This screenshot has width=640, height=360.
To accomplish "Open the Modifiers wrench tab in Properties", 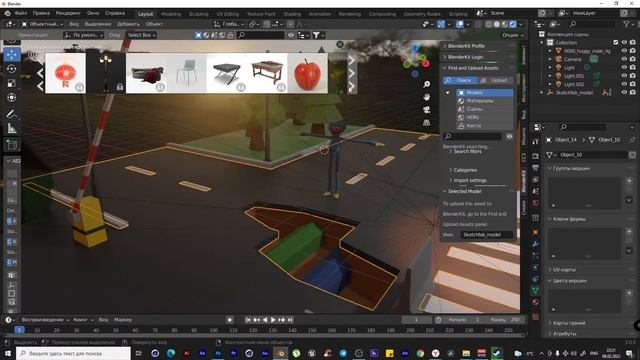I will pos(536,244).
